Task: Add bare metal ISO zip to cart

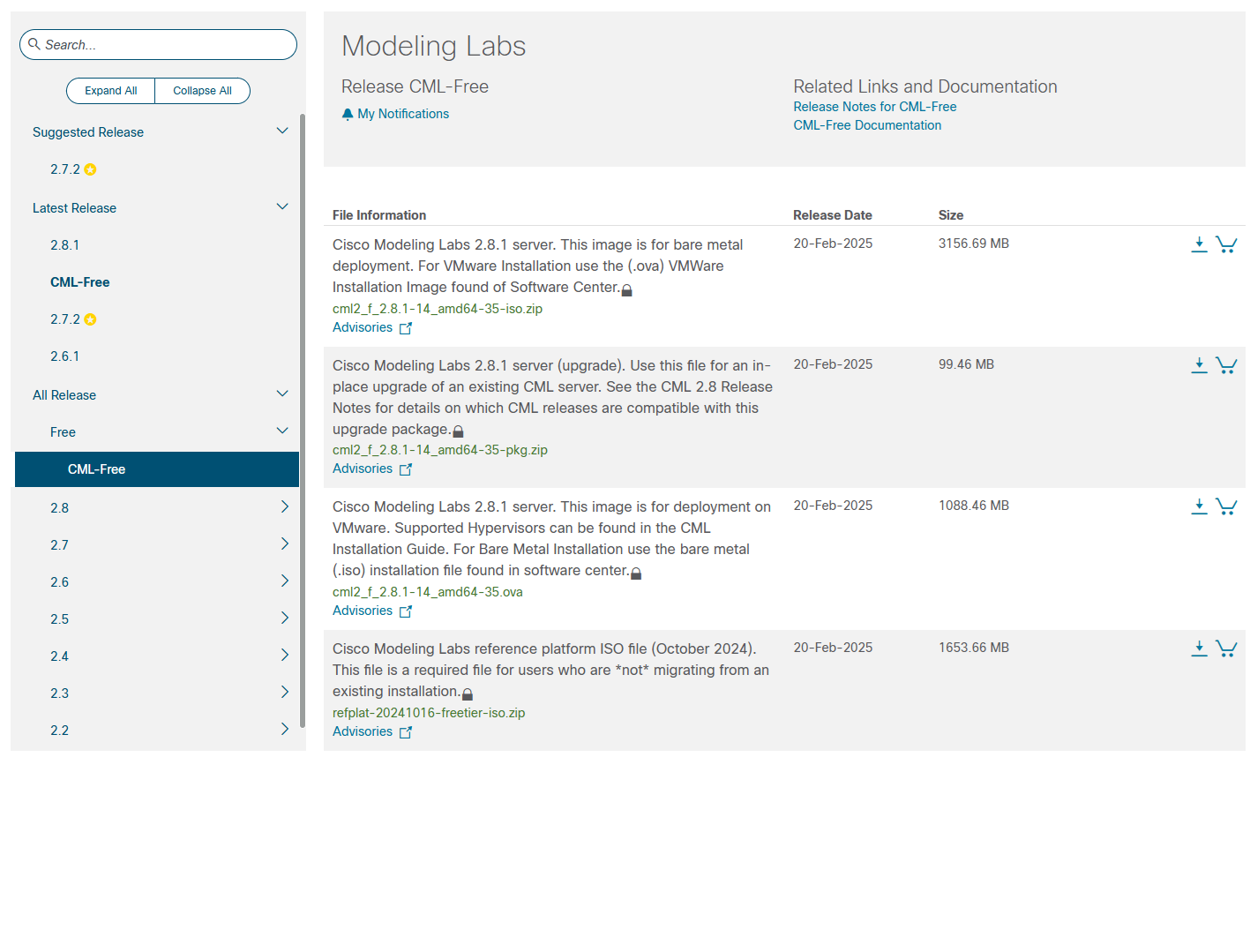Action: [1226, 244]
